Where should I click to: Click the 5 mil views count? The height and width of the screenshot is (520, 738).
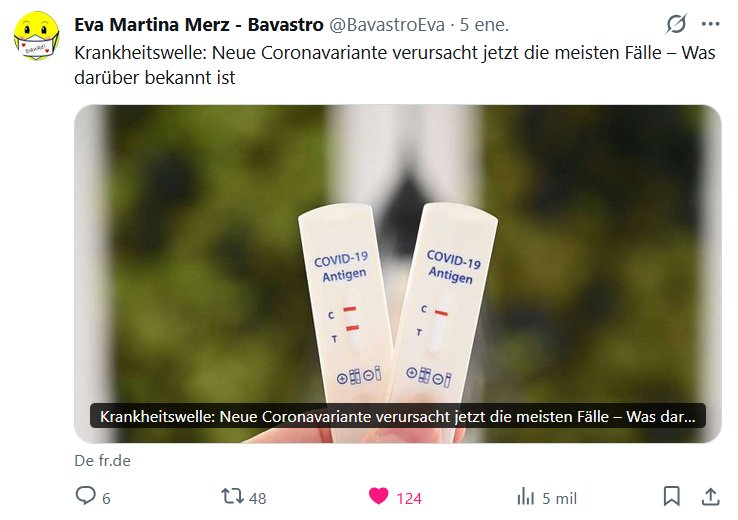coord(559,498)
